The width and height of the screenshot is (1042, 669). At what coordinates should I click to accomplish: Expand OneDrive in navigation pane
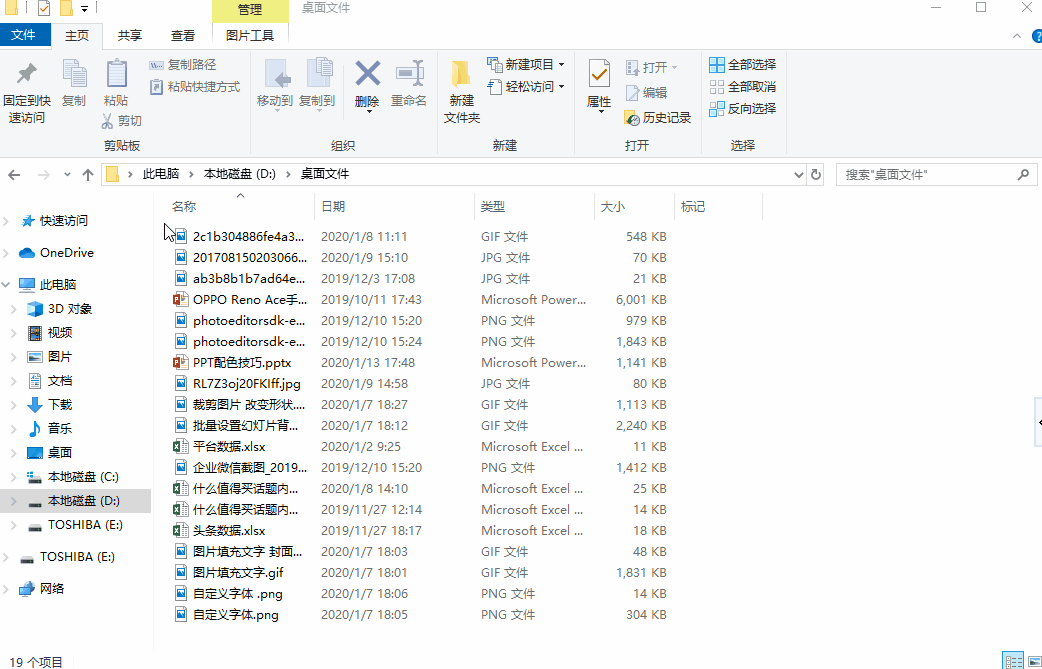pos(7,253)
